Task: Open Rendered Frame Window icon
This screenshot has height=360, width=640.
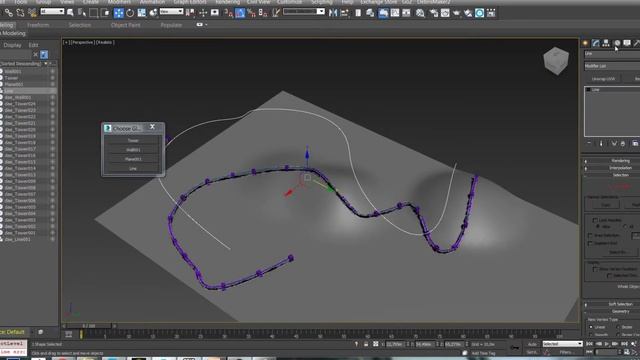Action: pyautogui.click(x=445, y=13)
